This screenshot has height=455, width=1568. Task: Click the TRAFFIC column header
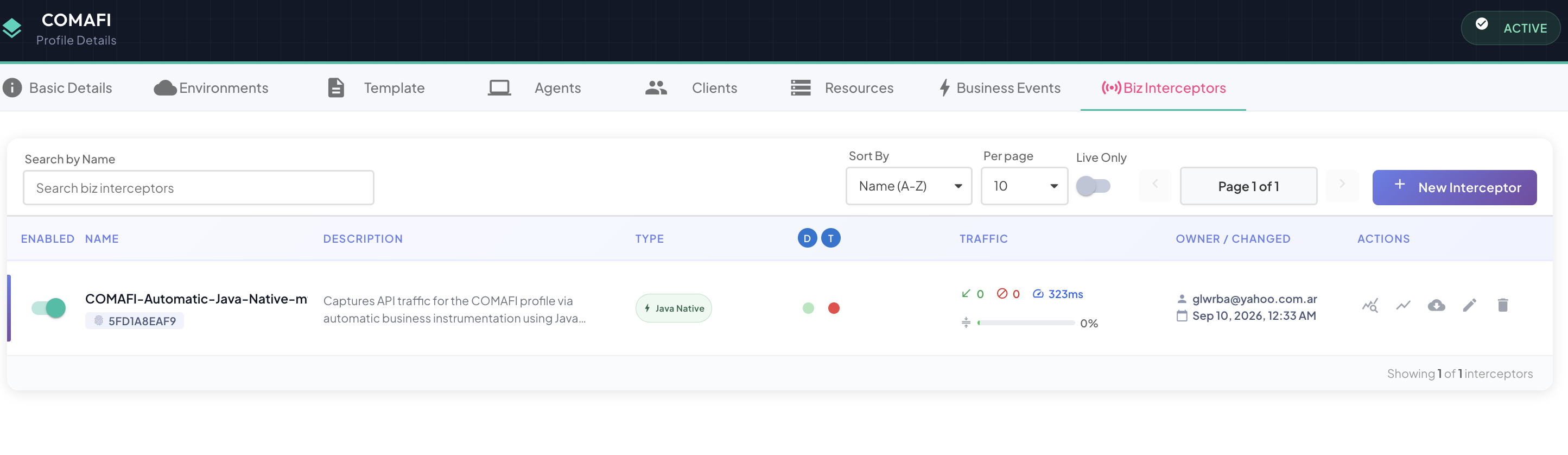(983, 239)
